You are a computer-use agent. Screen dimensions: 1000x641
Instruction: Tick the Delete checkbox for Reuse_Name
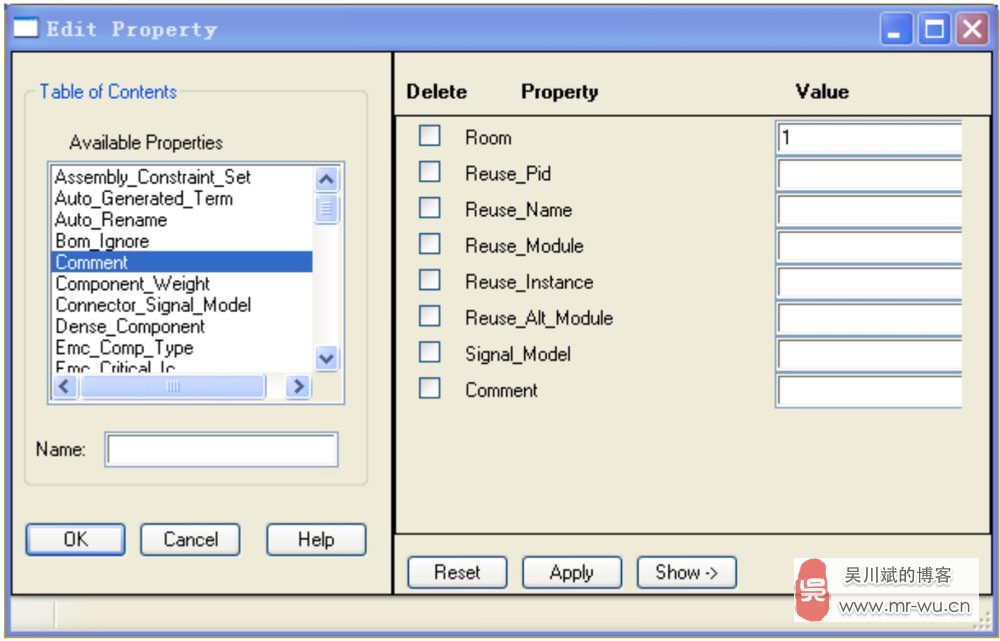pyautogui.click(x=429, y=208)
